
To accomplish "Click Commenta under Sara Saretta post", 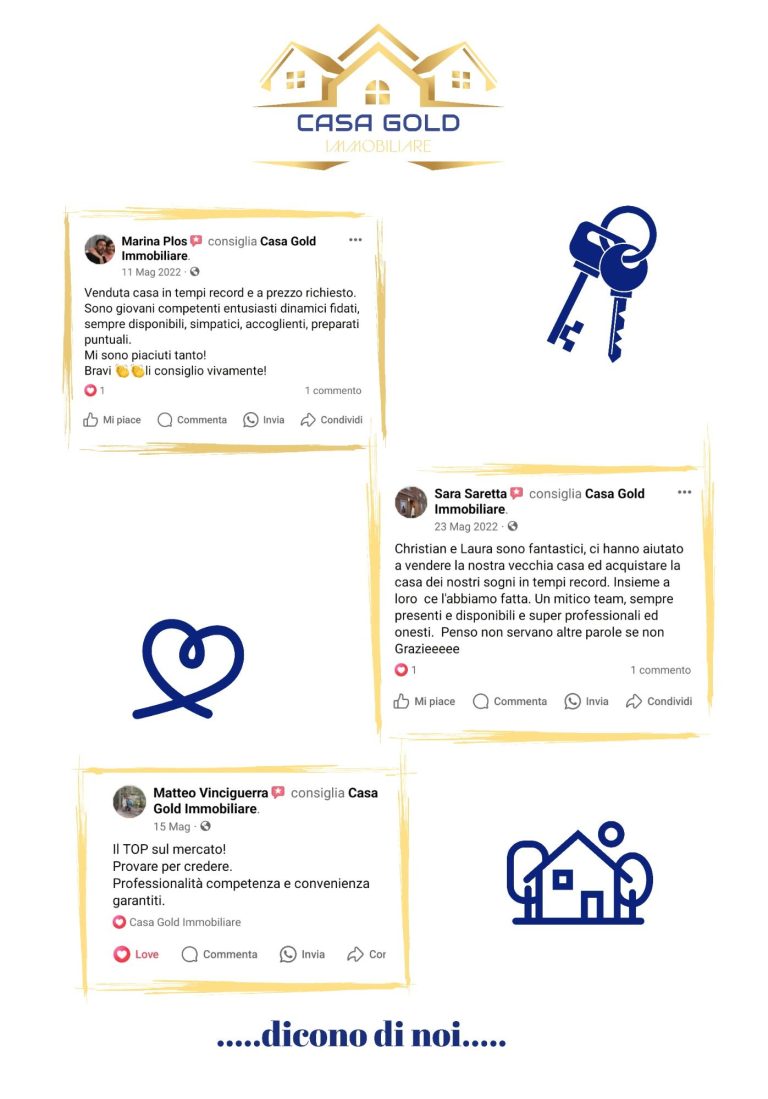I will click(510, 701).
